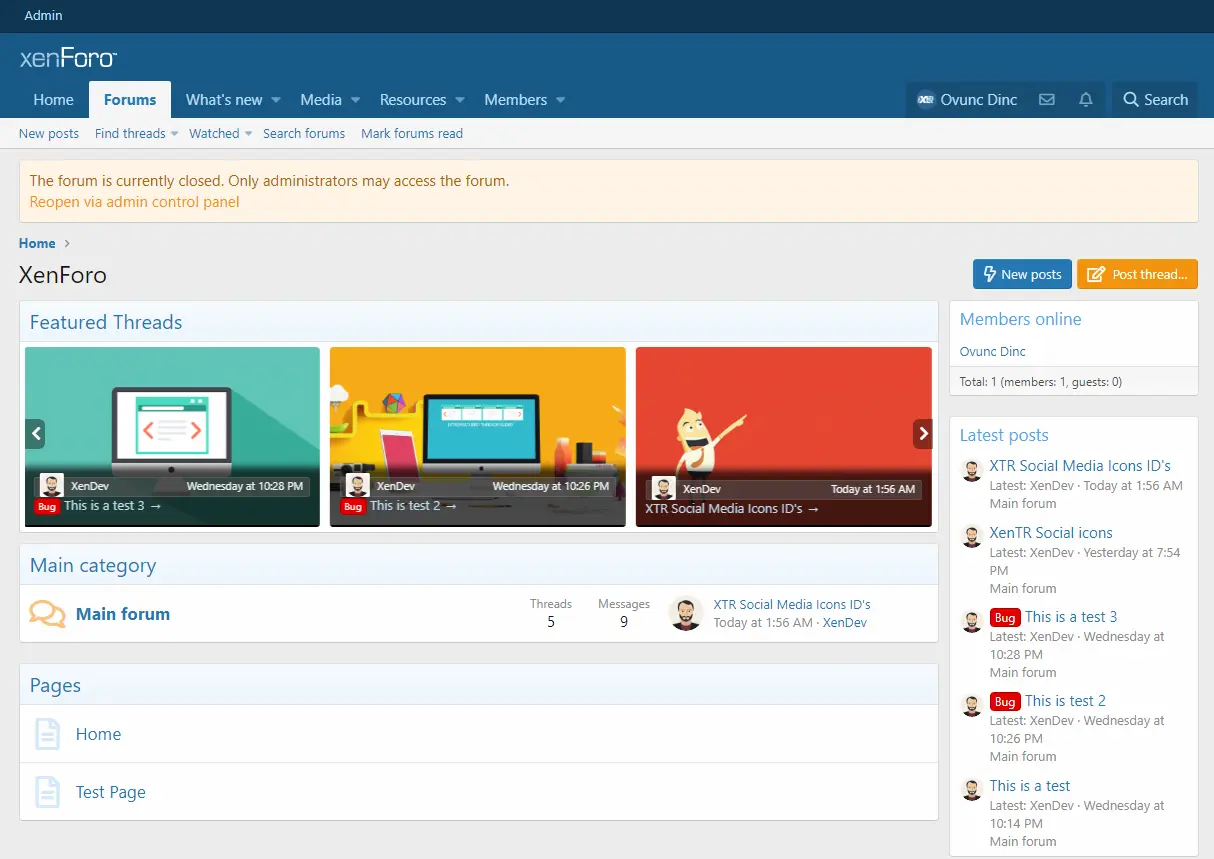1214x859 pixels.
Task: Open the Resources tab
Action: click(x=413, y=100)
